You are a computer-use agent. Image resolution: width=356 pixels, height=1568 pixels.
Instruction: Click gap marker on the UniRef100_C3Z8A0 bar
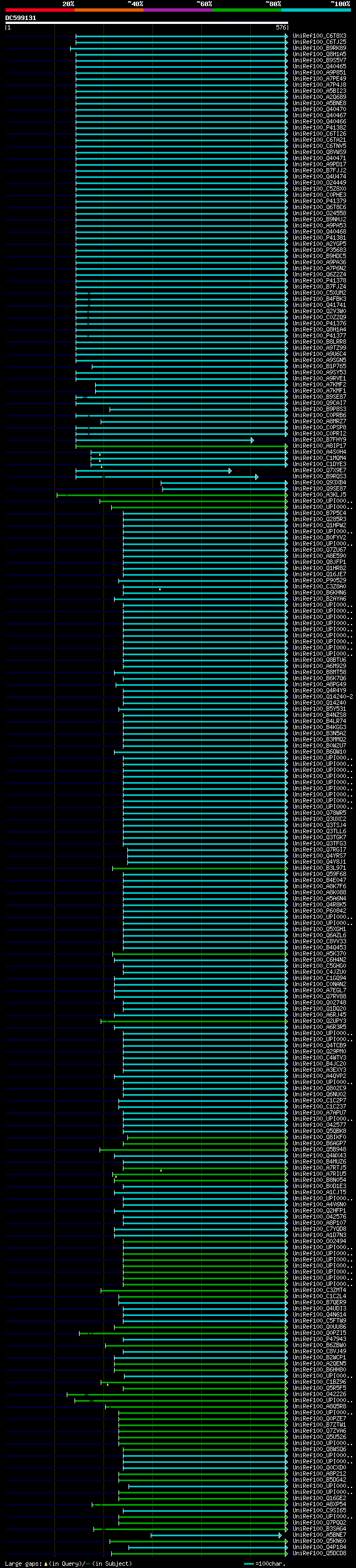[x=160, y=588]
